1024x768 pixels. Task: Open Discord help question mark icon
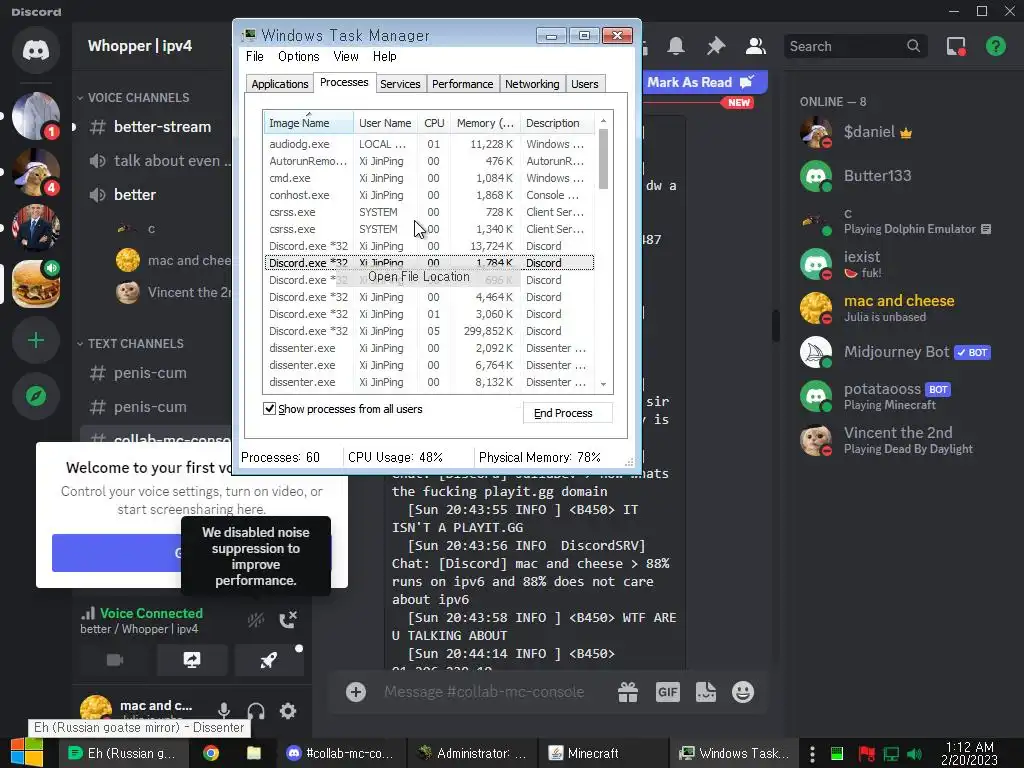click(x=995, y=46)
